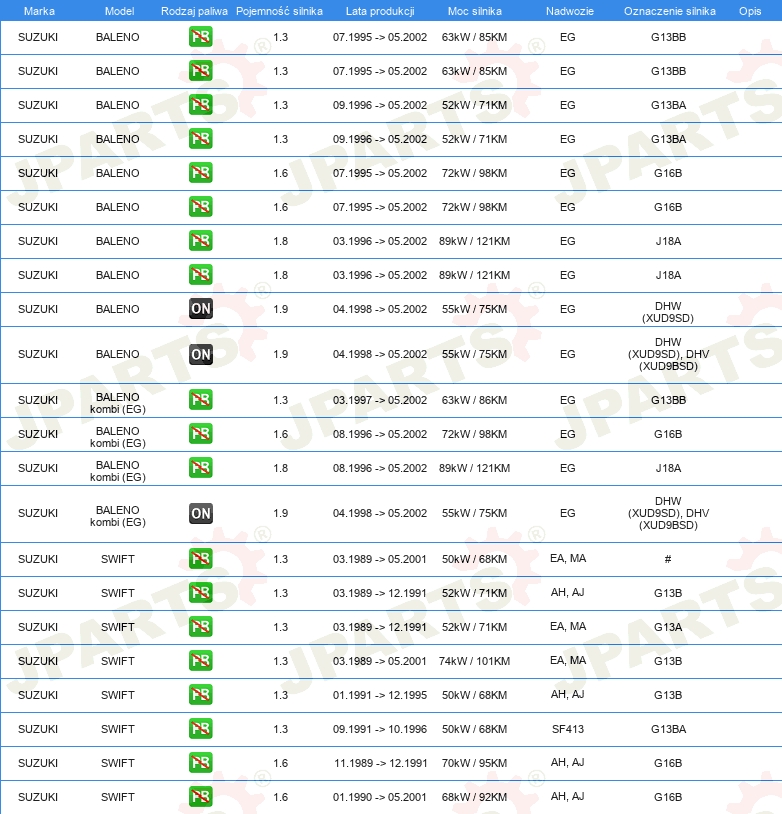Click the '11.1989 -> 12.1991' production years cell
782x814 pixels.
point(380,763)
